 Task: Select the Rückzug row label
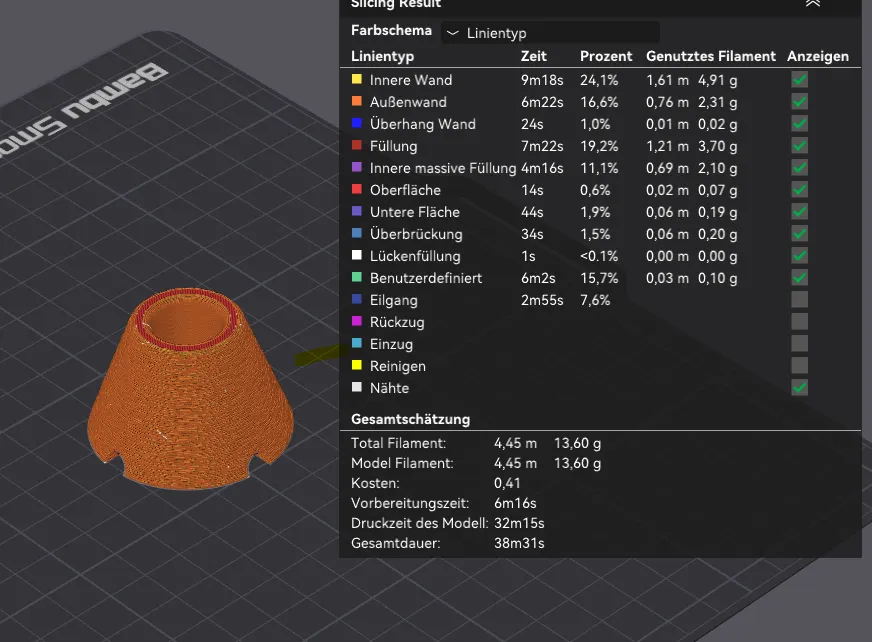[x=397, y=322]
